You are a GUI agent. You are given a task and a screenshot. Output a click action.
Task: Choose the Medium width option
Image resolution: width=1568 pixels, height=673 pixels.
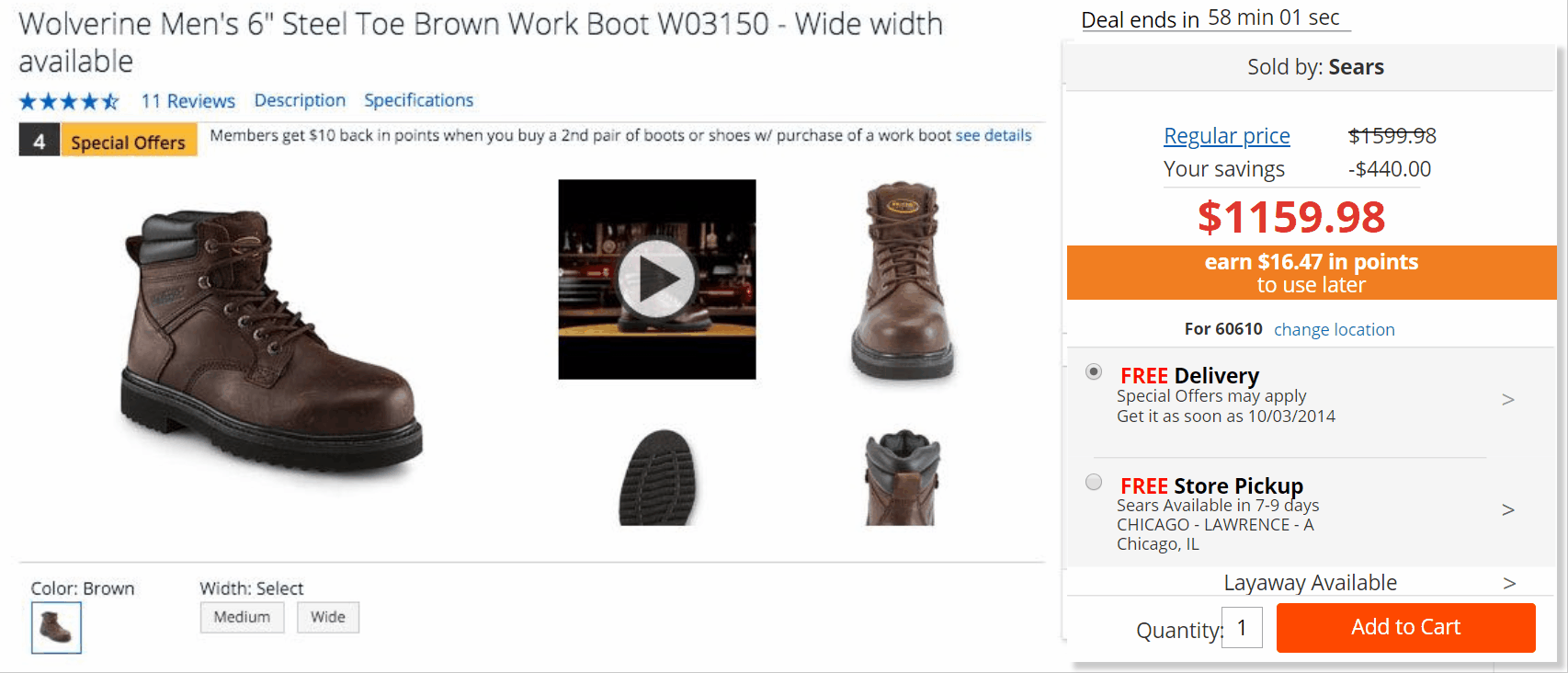tap(243, 617)
